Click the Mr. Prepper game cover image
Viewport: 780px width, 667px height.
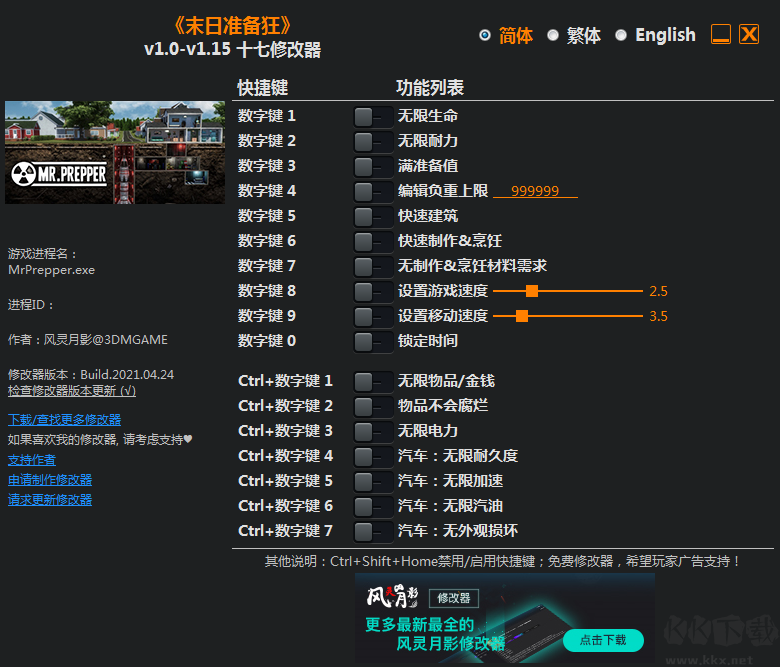(115, 152)
